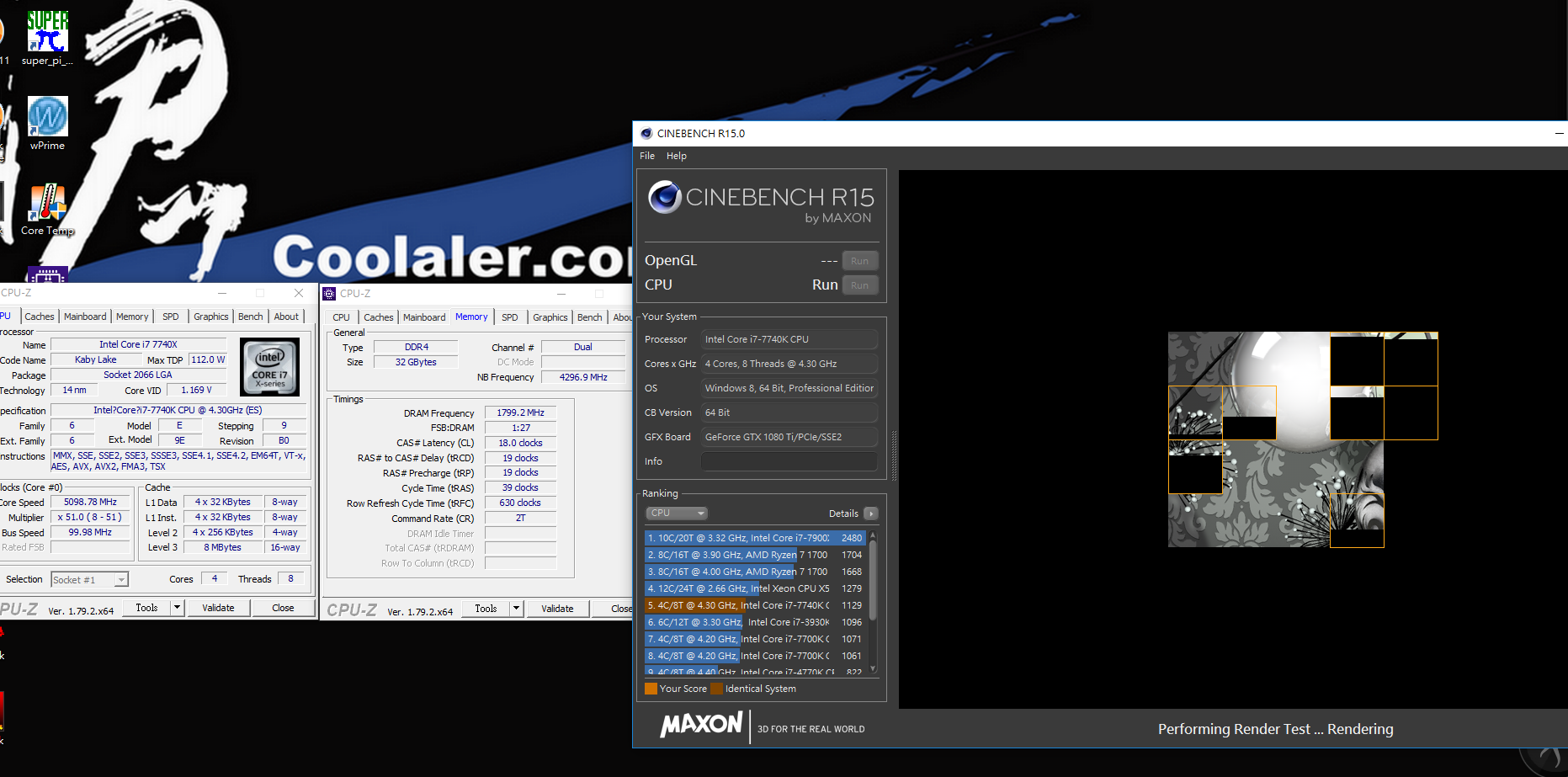Click the Core Speed 5098.78 MHz value

(x=90, y=502)
